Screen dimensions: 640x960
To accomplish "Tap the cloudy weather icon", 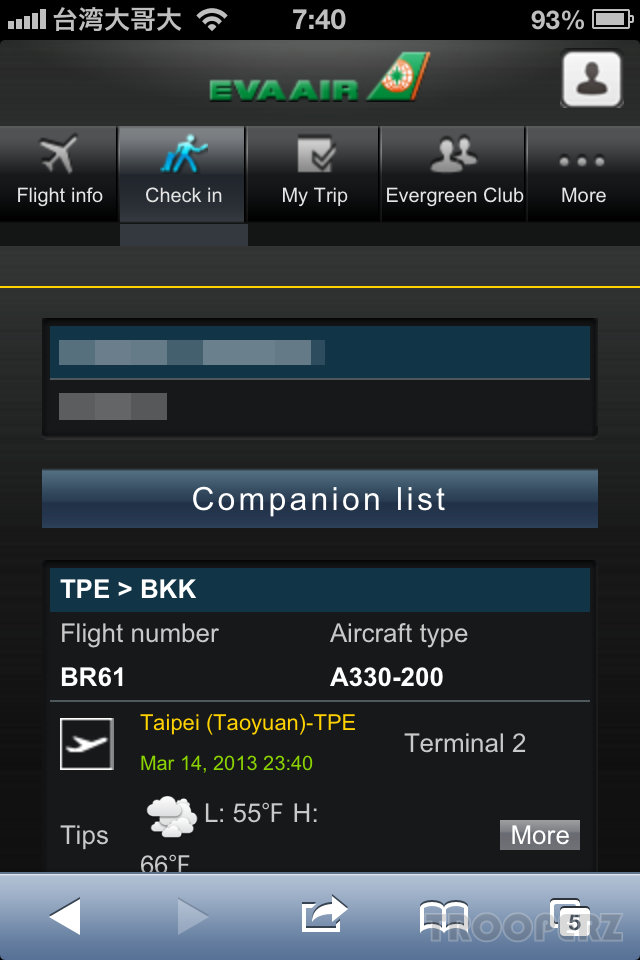I will pyautogui.click(x=171, y=817).
